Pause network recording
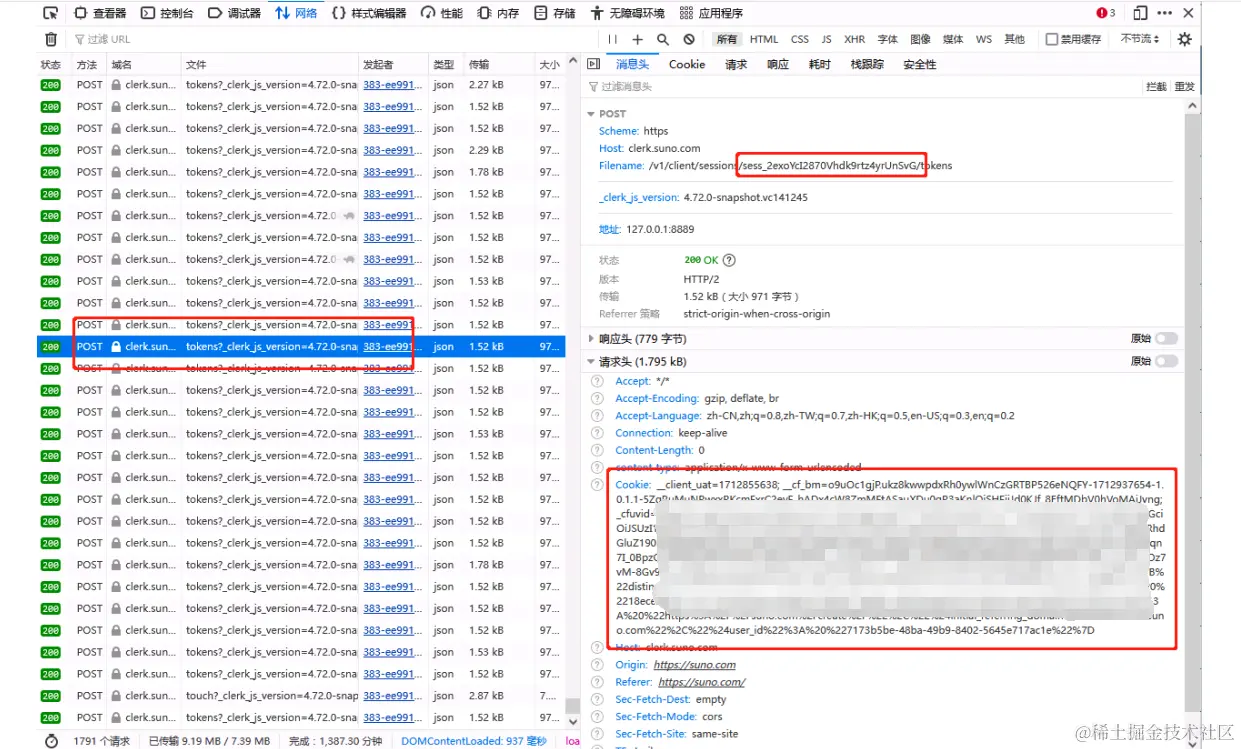 613,39
